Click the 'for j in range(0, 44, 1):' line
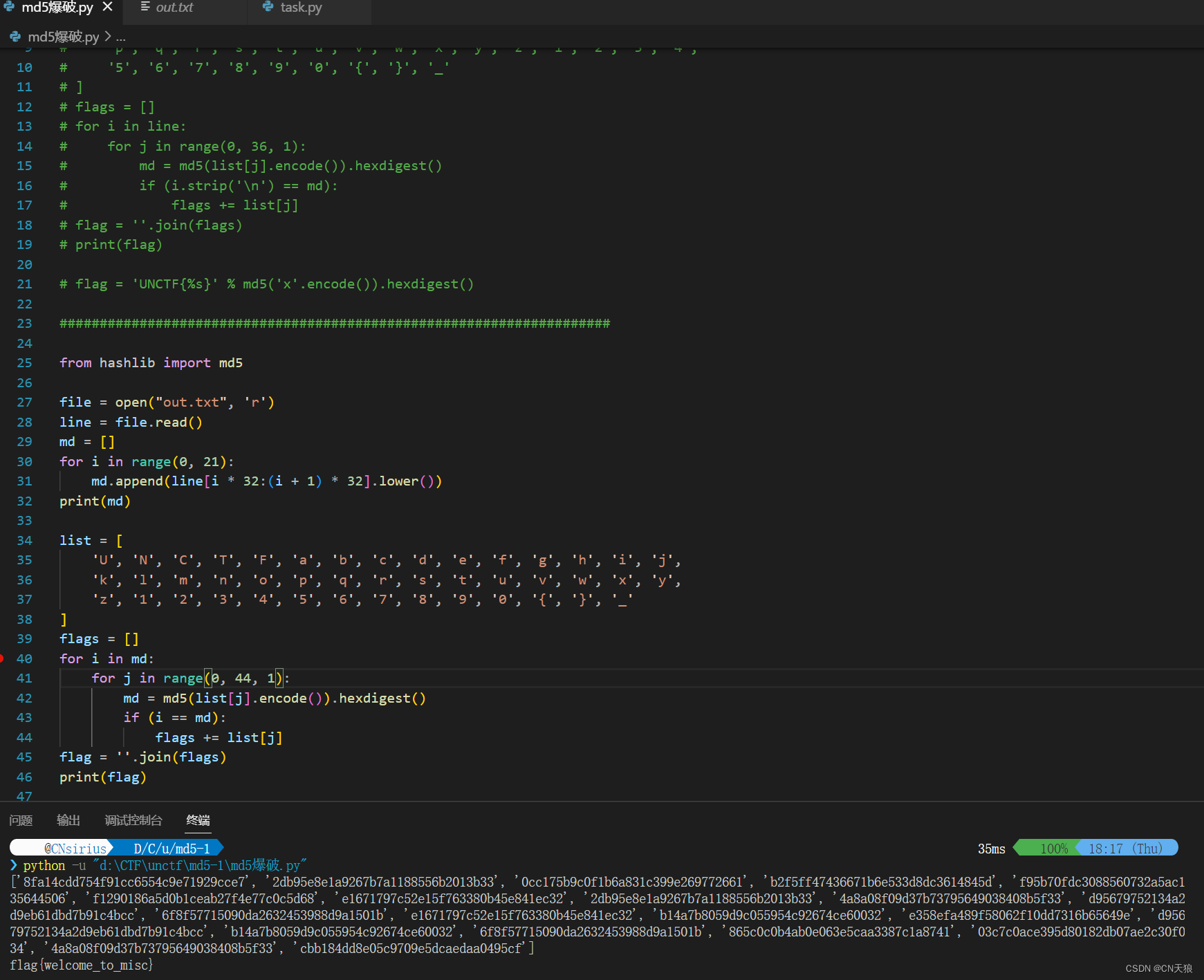This screenshot has height=980, width=1204. [191, 678]
